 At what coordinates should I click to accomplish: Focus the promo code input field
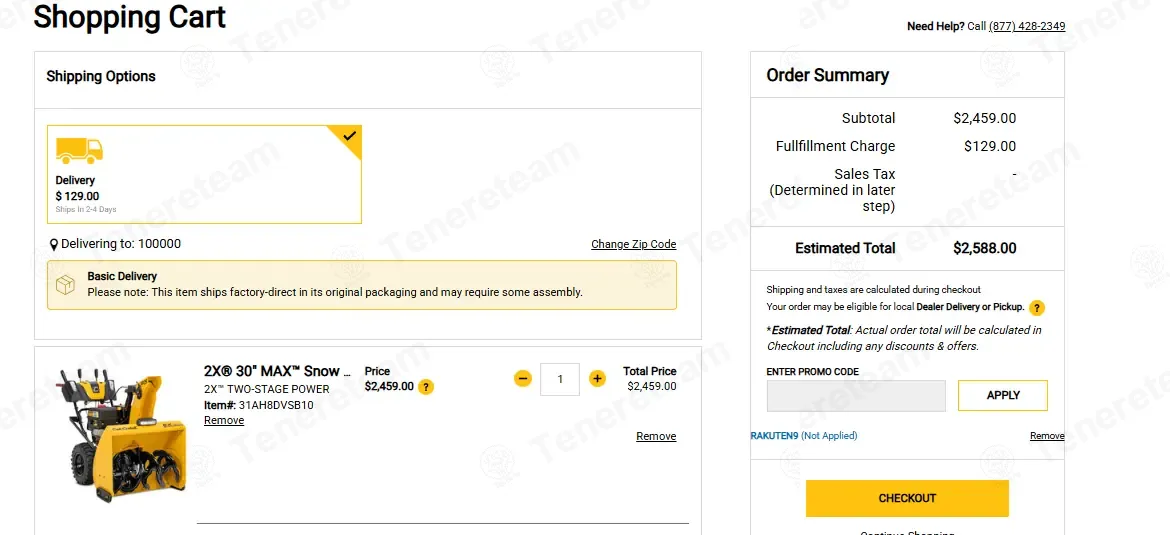pos(856,395)
